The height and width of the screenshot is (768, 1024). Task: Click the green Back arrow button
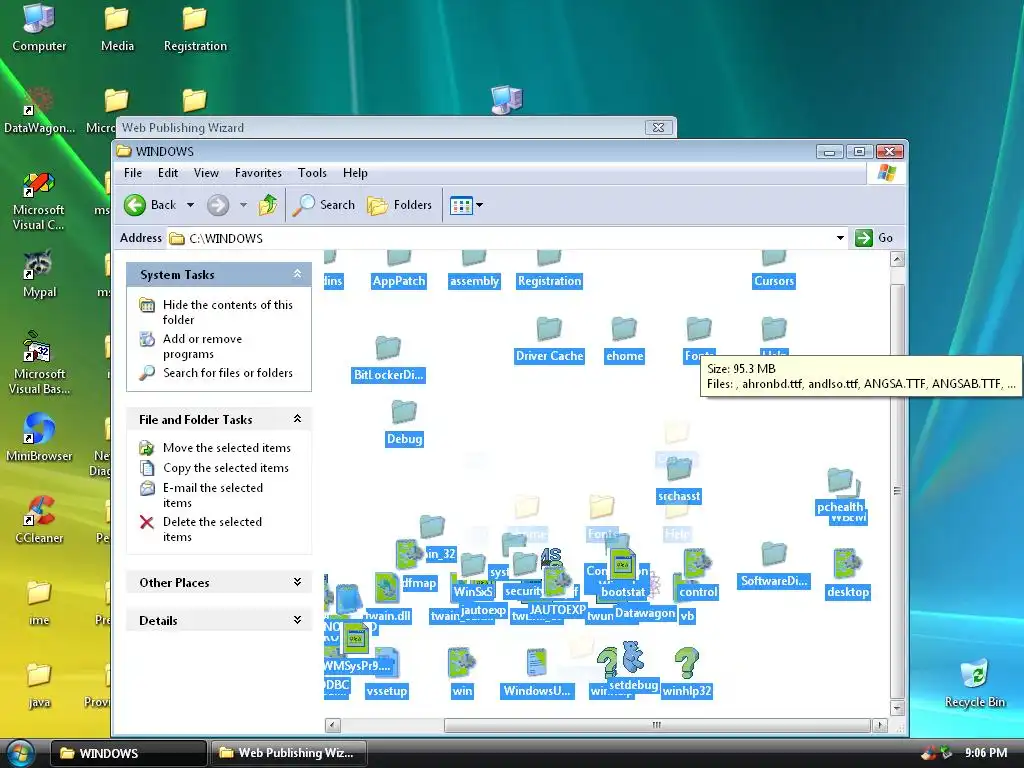point(135,205)
